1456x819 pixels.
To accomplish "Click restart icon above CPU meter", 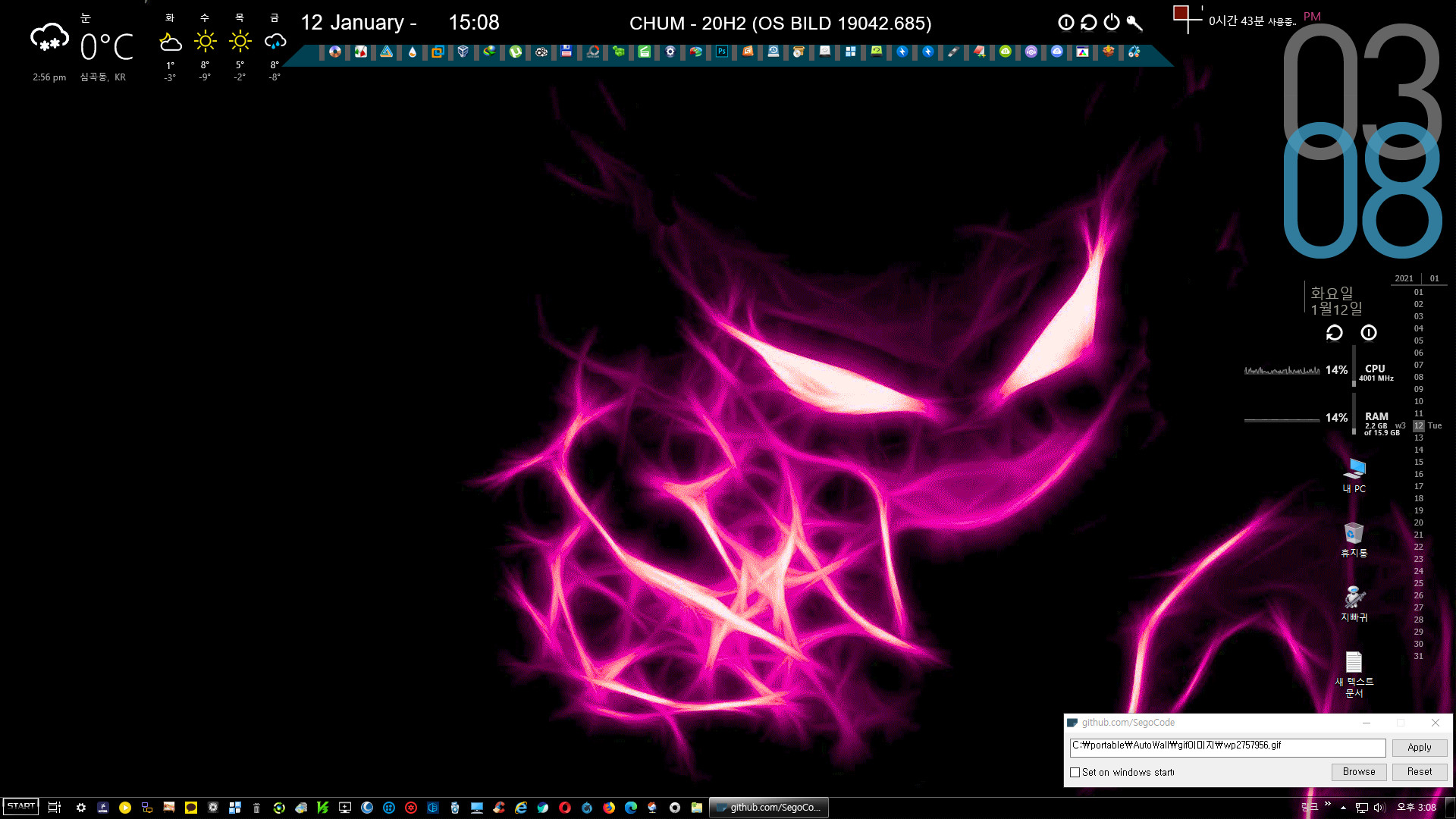I will 1335,333.
